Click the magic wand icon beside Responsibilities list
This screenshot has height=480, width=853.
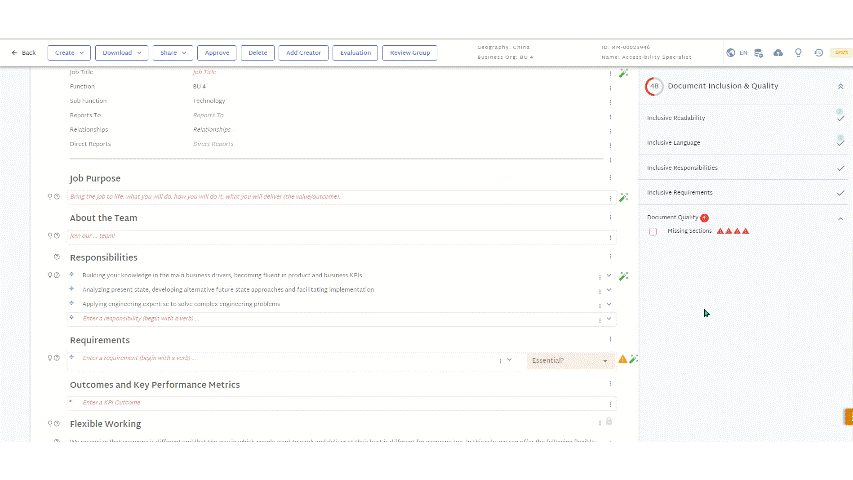pos(623,276)
